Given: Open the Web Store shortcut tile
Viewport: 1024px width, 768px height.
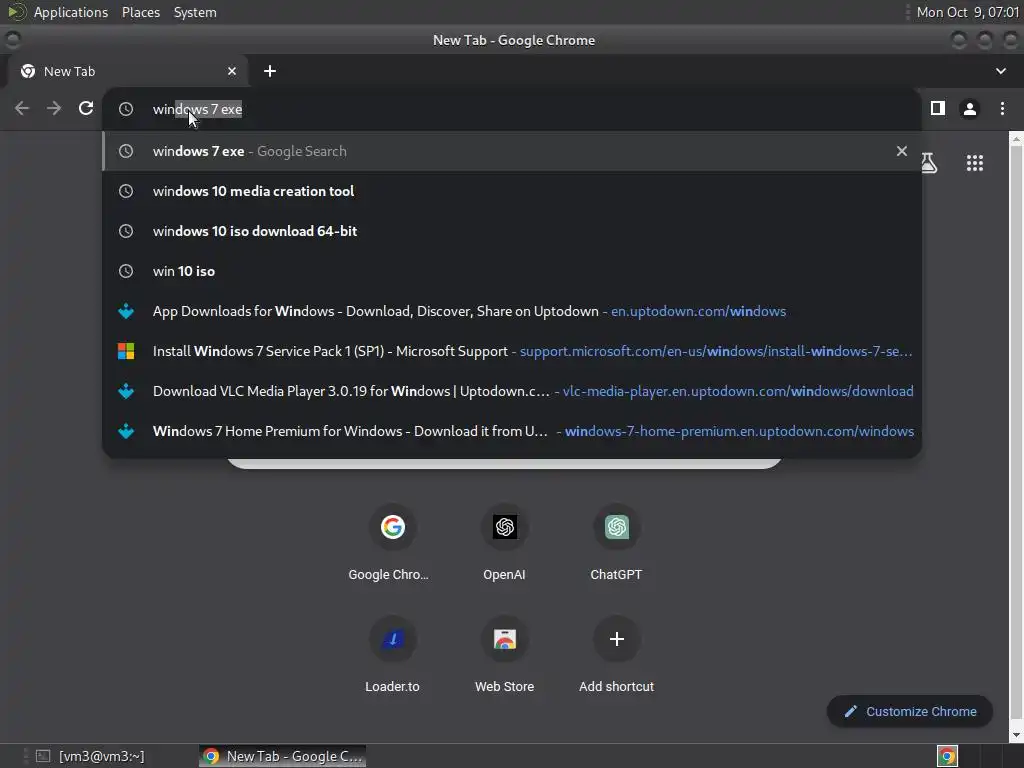Looking at the screenshot, I should [x=504, y=656].
